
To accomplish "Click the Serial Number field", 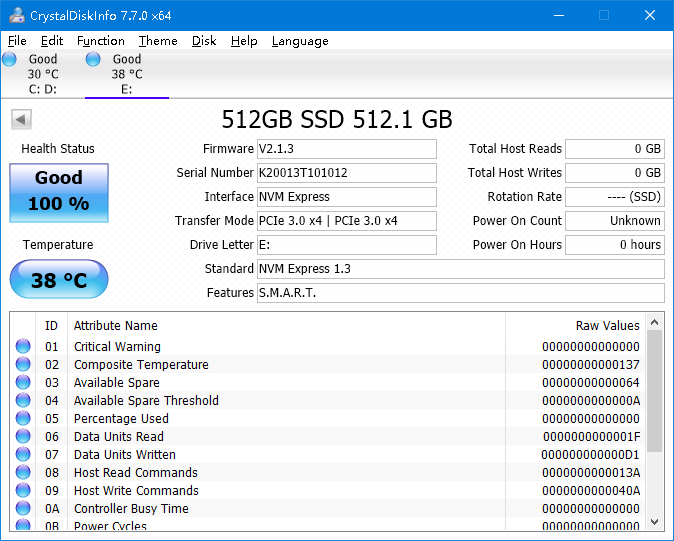I will (346, 173).
